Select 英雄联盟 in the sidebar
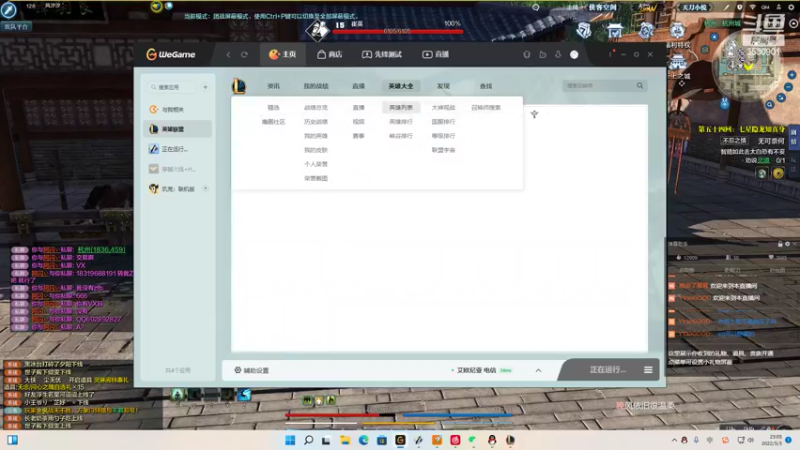The width and height of the screenshot is (800, 450). pos(178,129)
